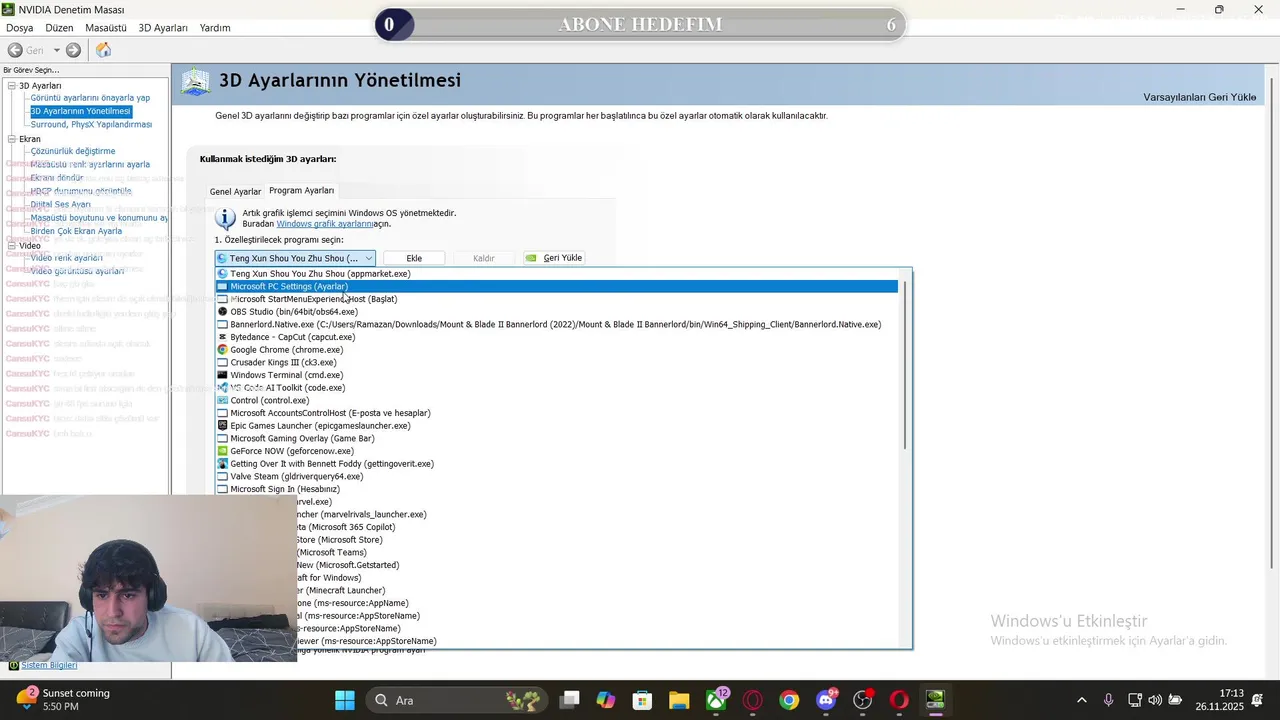Image resolution: width=1280 pixels, height=720 pixels.
Task: Open the Masaüstü menu
Action: click(106, 28)
